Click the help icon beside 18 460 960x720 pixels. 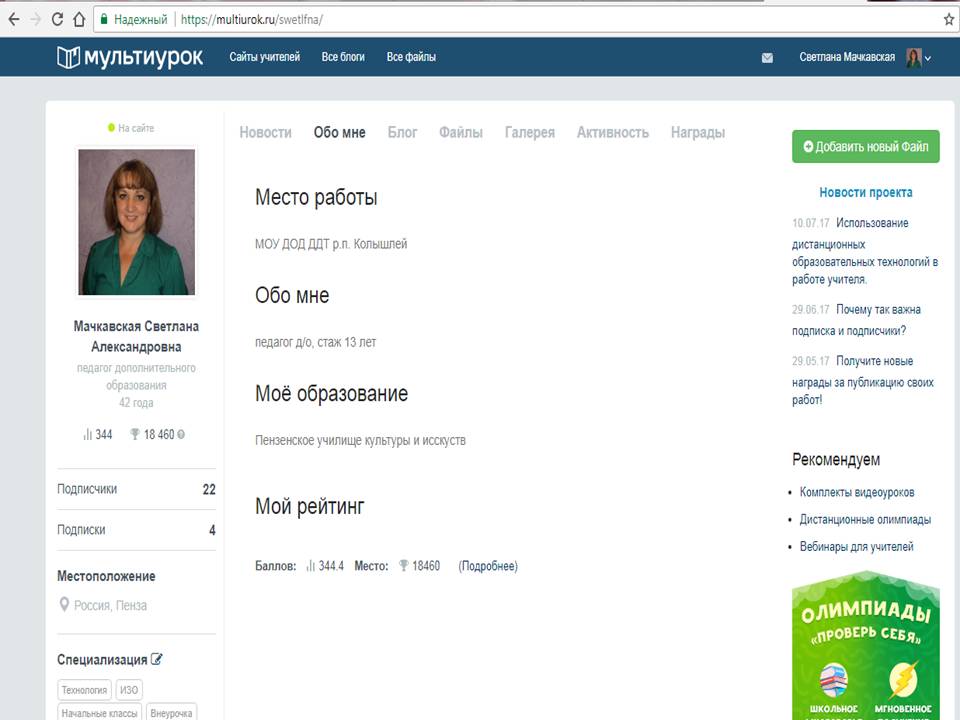[181, 435]
